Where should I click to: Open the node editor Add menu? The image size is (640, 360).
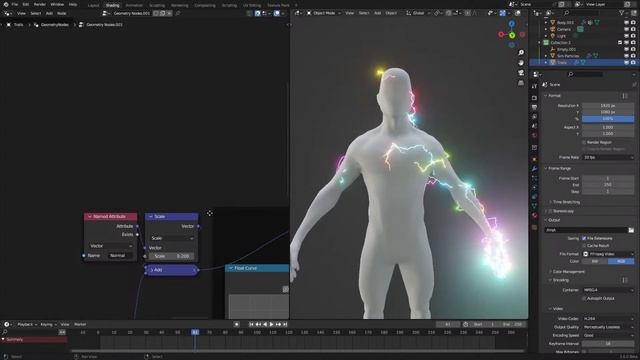coord(49,13)
